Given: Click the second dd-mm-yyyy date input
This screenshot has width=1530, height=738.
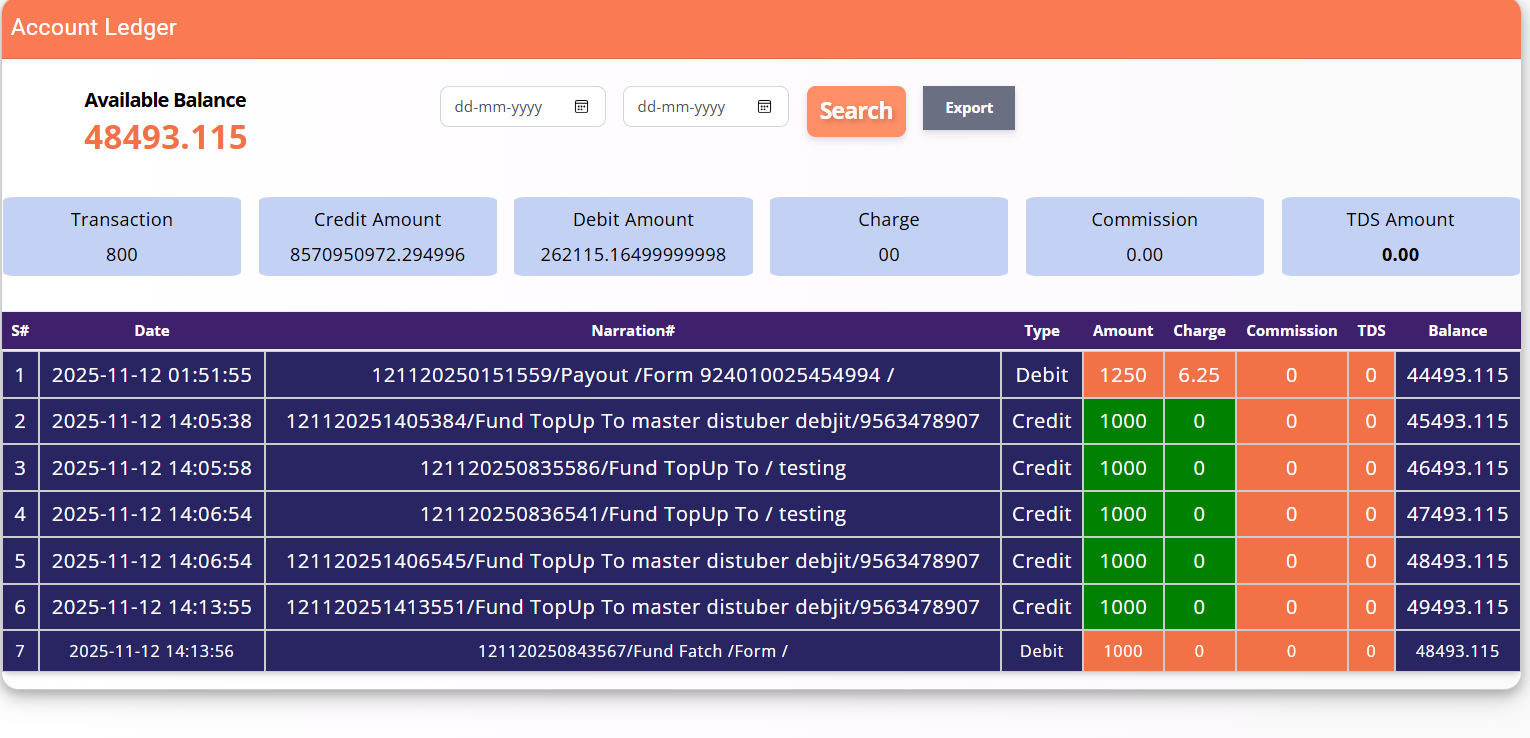Looking at the screenshot, I should pyautogui.click(x=690, y=107).
